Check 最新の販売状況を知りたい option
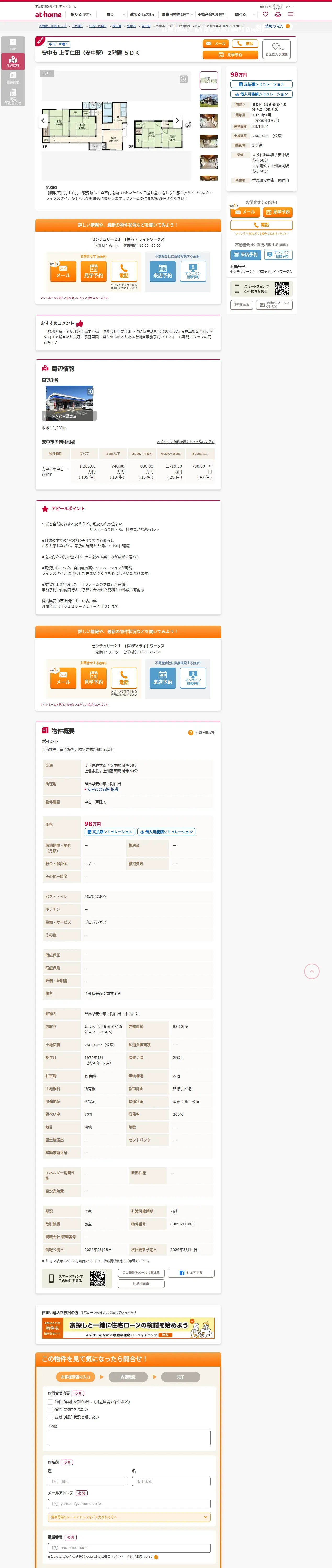 pos(50,1416)
